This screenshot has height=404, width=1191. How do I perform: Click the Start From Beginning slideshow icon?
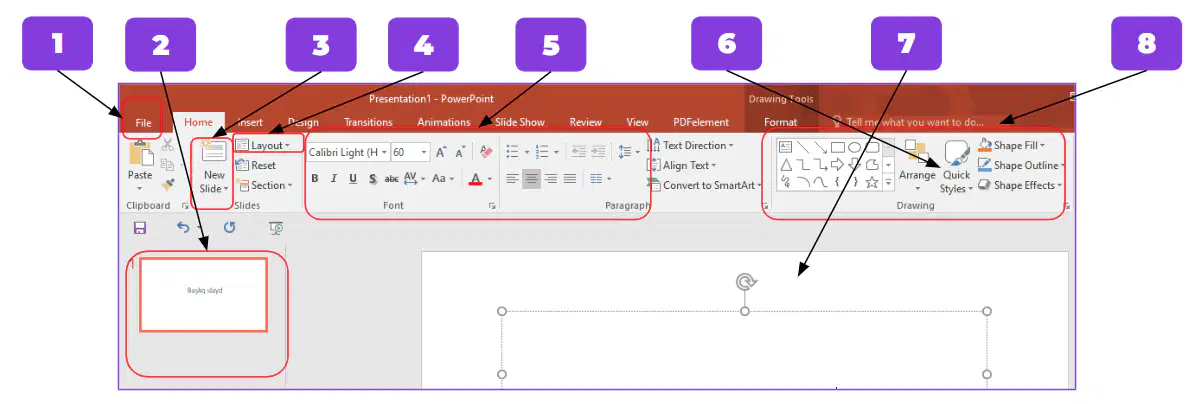pos(276,228)
